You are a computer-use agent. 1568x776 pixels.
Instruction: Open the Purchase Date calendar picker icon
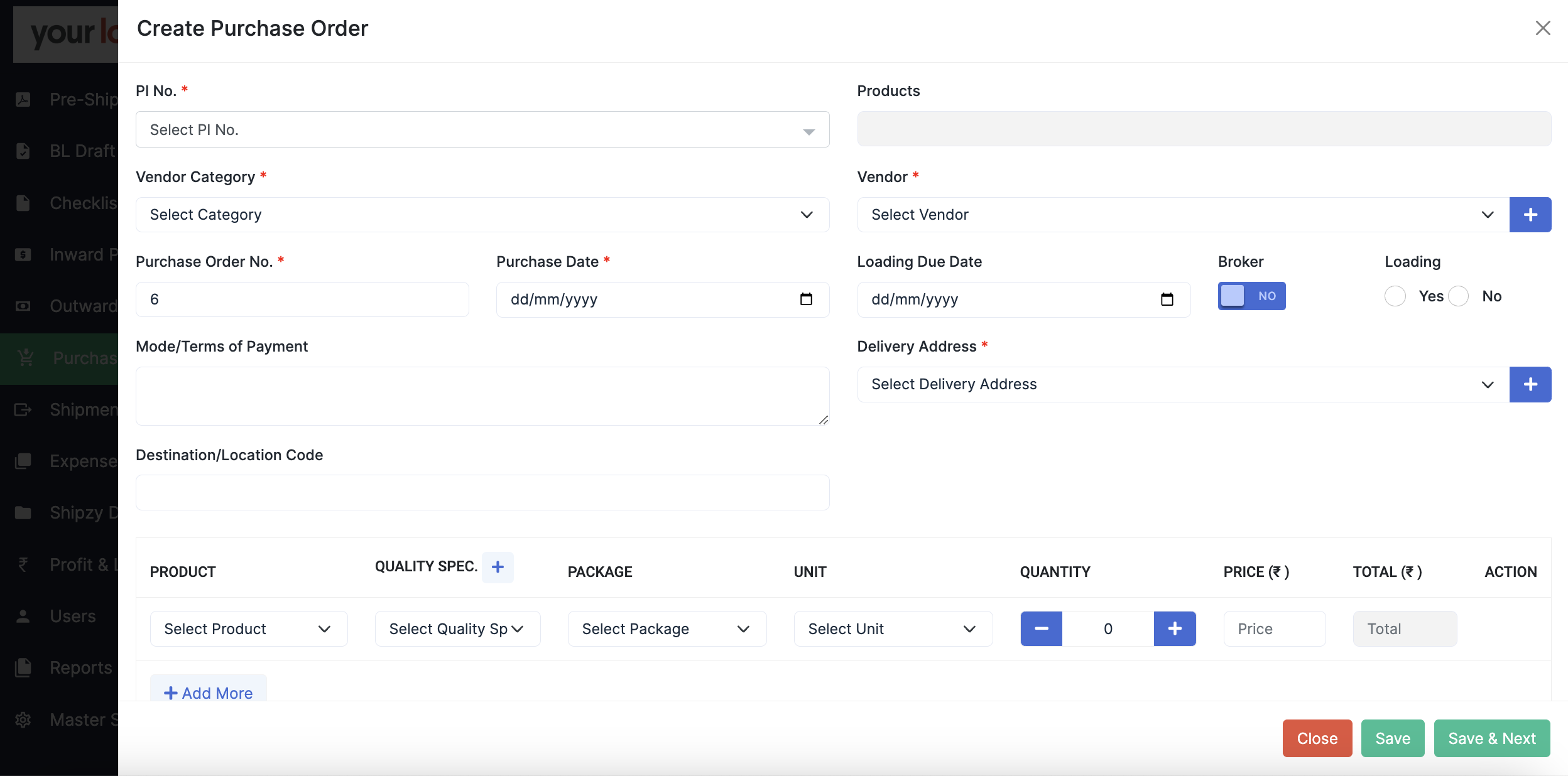pos(806,299)
